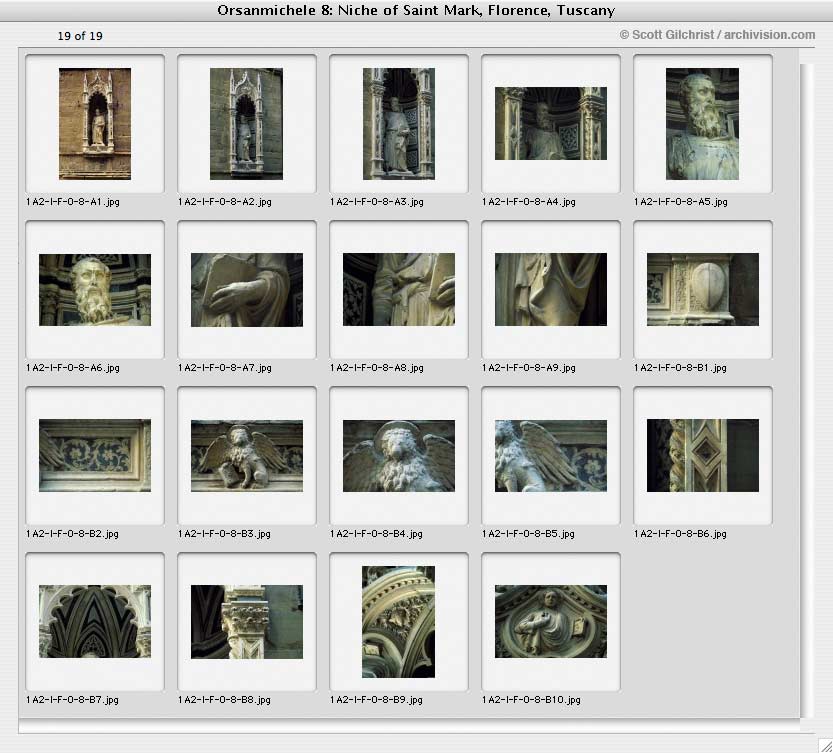
Task: Click the vertical scrollbar beside the thumbnails
Action: point(806,391)
